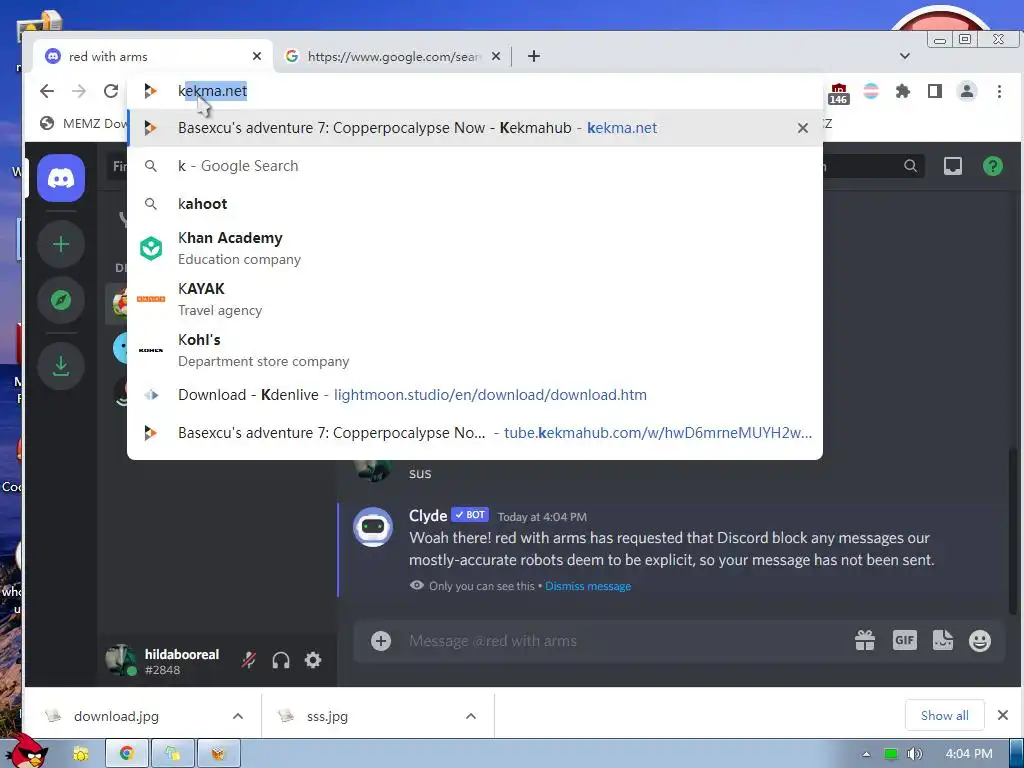
Task: Click Show all downloads button
Action: point(944,716)
